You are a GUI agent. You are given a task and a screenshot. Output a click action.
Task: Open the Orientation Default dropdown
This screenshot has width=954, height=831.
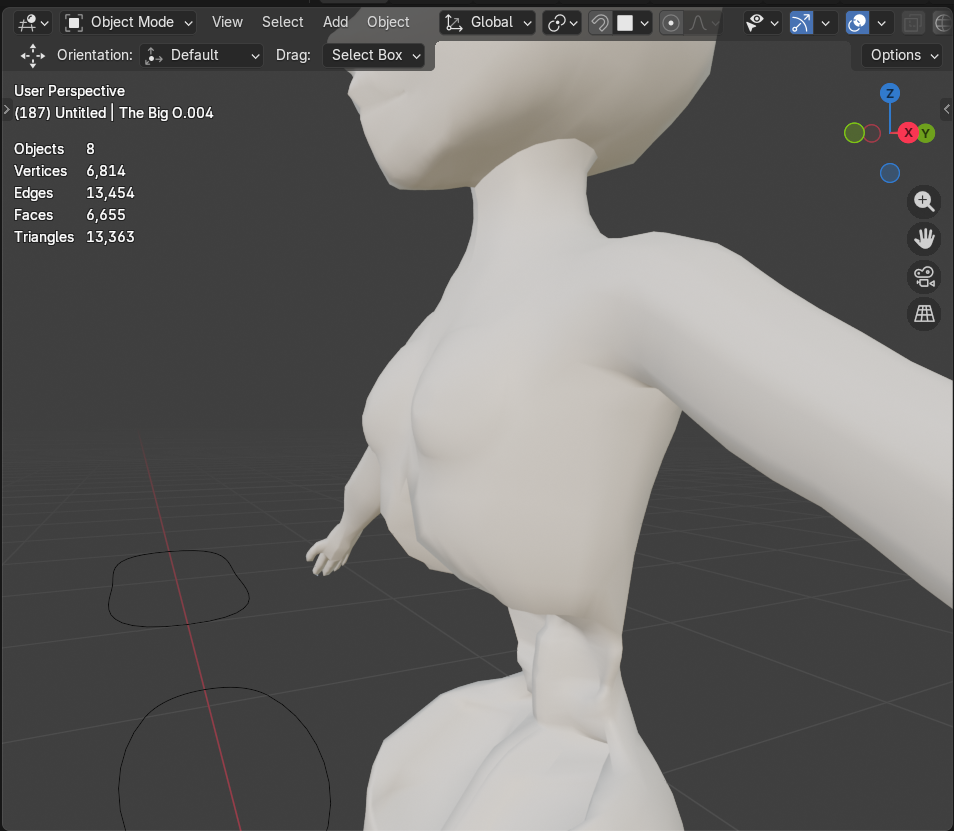click(x=201, y=55)
